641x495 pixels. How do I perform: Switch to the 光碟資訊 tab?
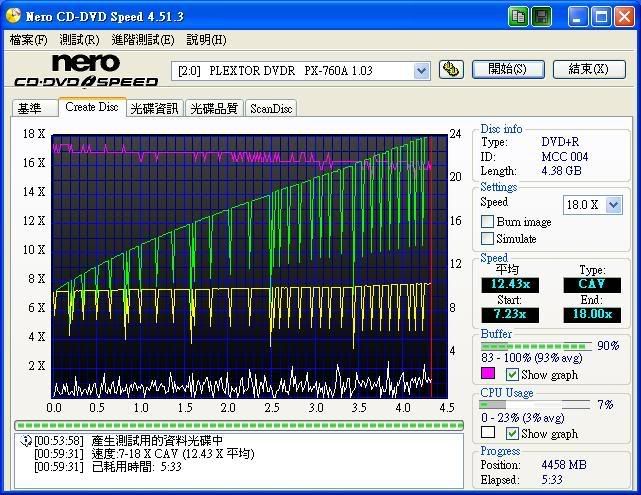[x=155, y=108]
